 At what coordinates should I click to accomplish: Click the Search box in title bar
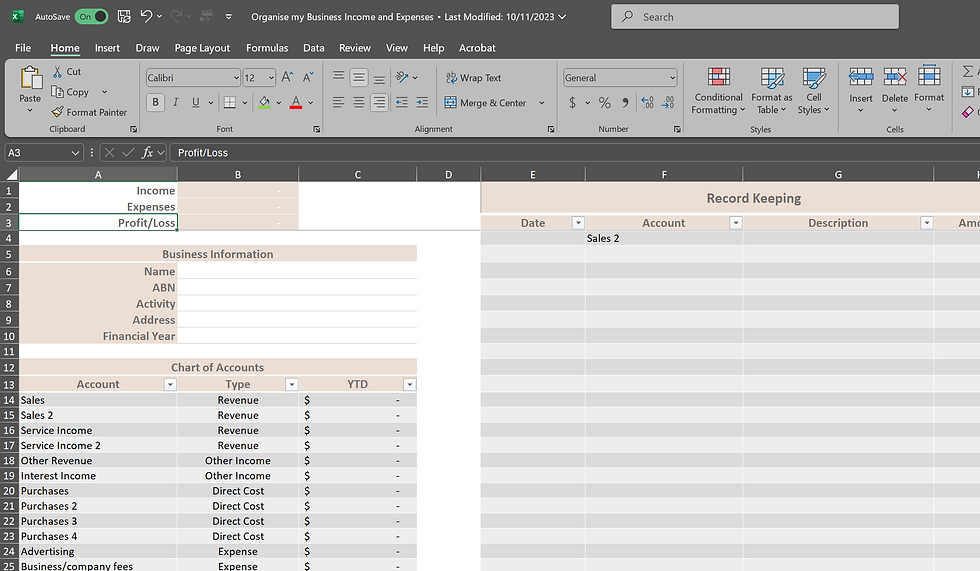click(x=755, y=17)
